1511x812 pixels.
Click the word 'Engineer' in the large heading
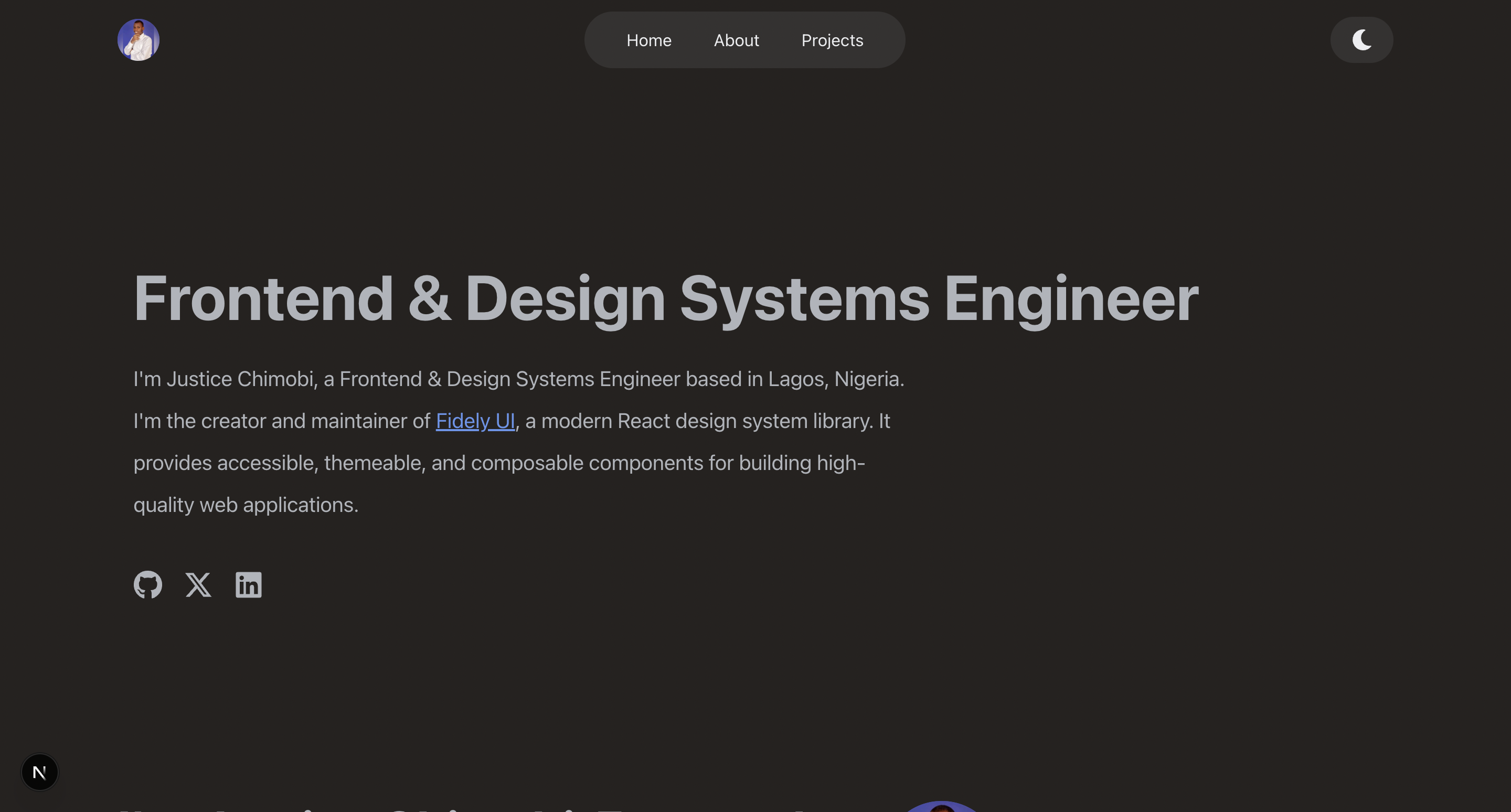(1070, 298)
